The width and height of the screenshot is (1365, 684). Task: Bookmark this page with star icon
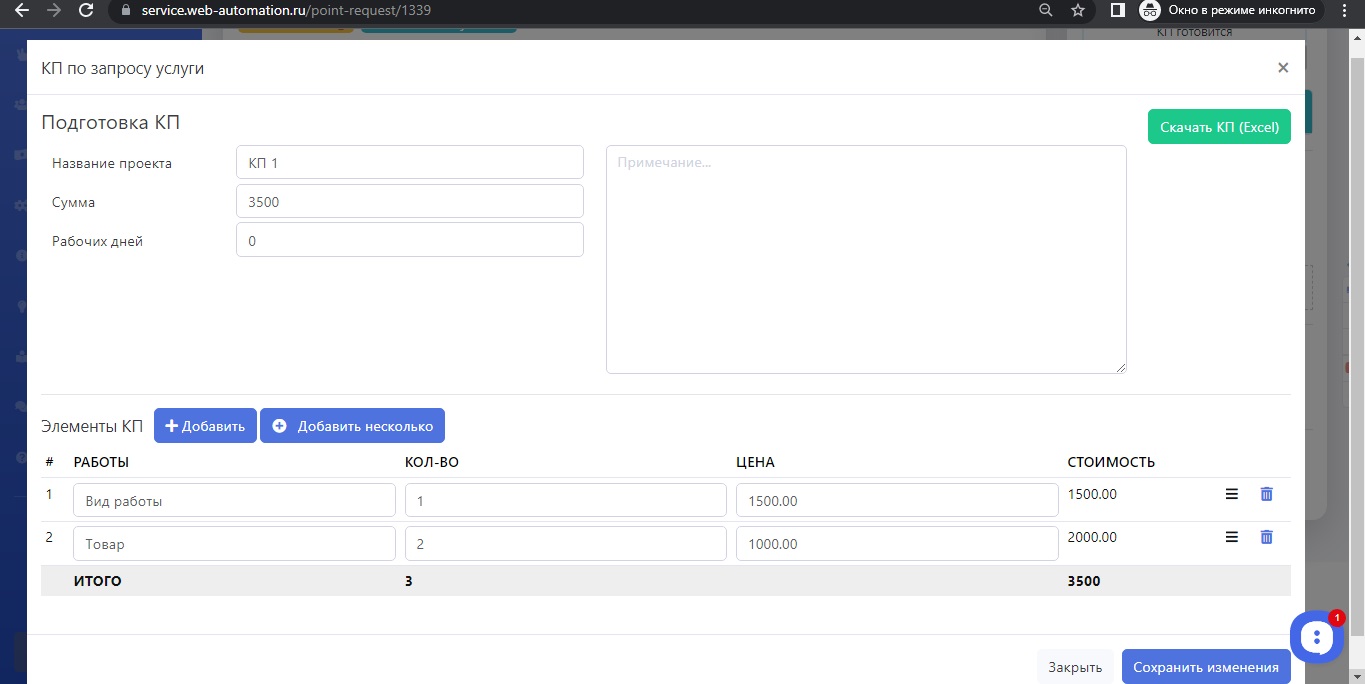coord(1077,10)
